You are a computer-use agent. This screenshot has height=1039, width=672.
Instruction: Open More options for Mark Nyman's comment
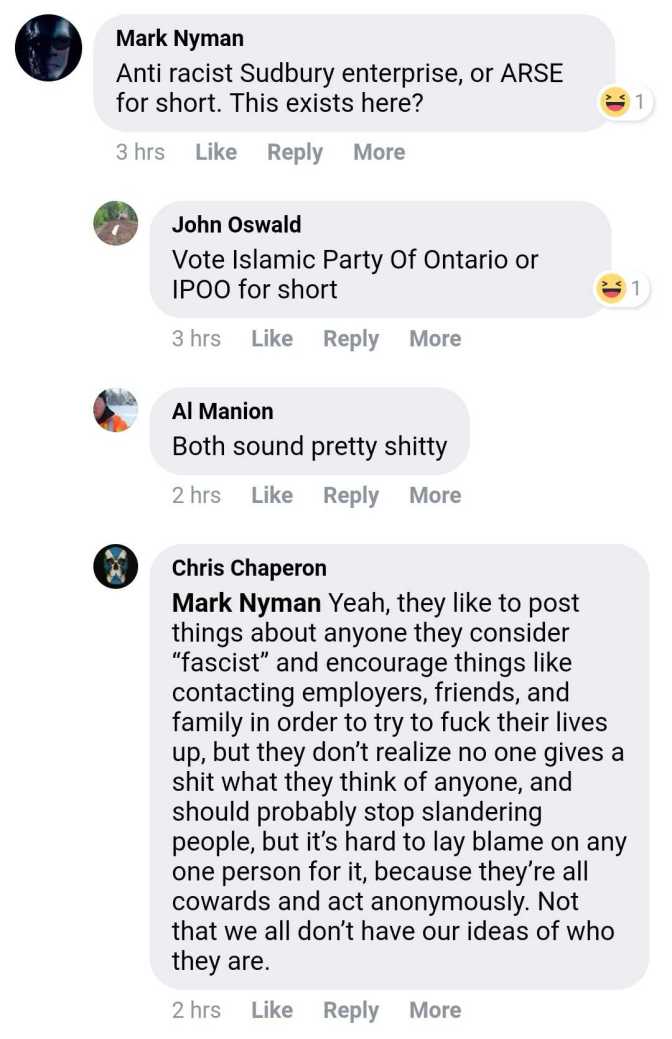click(x=379, y=152)
